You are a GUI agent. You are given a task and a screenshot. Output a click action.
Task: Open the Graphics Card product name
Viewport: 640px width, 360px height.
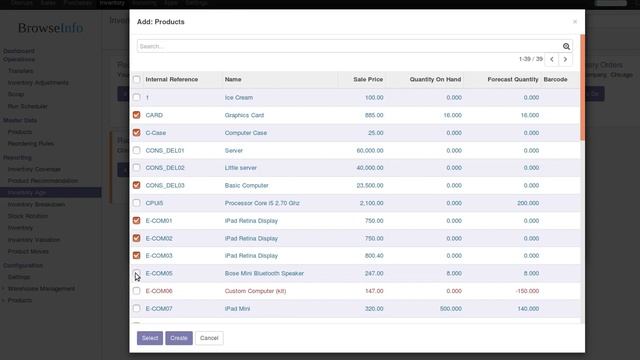[x=244, y=115]
